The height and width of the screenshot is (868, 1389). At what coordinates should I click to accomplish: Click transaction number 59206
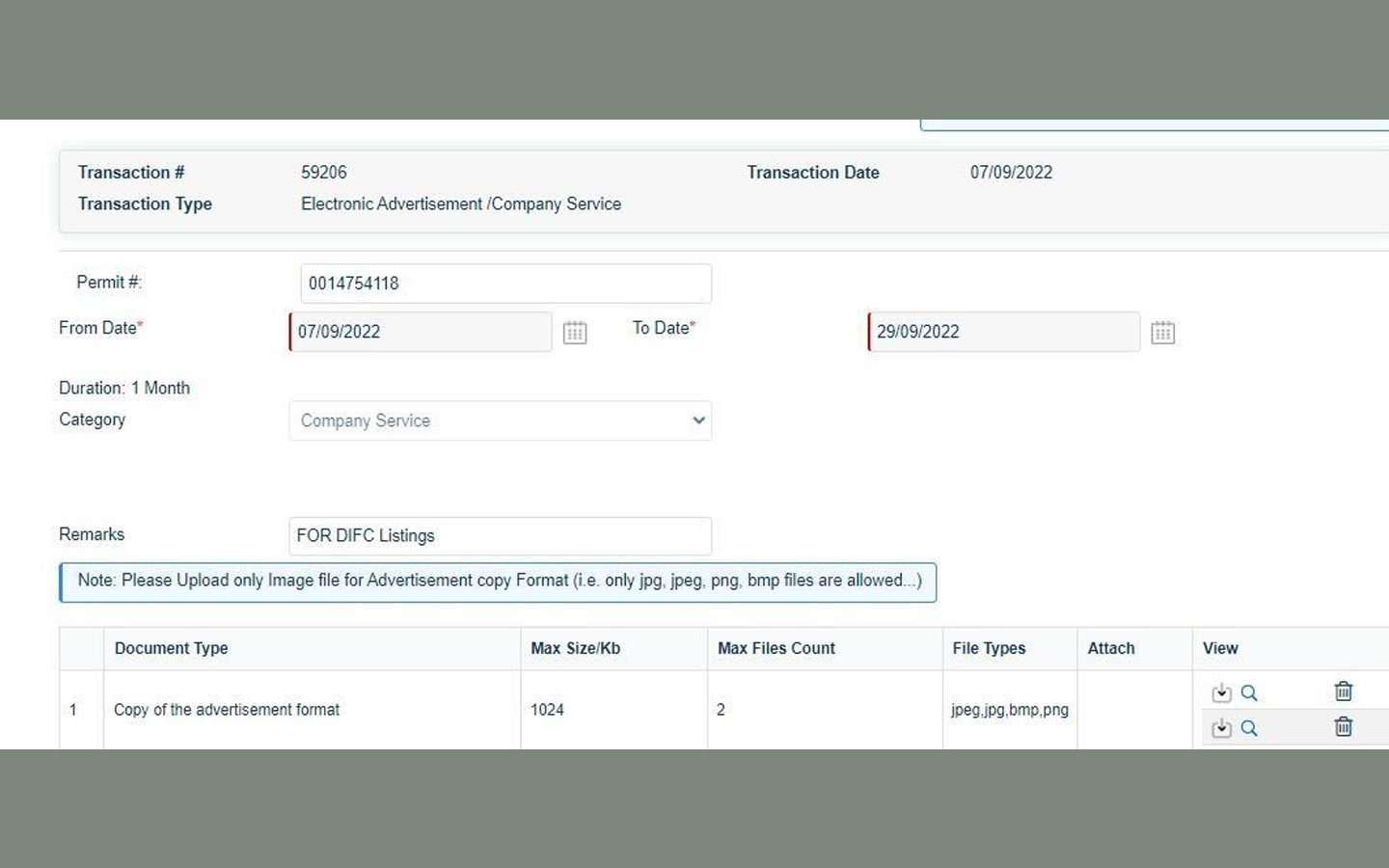click(x=324, y=172)
